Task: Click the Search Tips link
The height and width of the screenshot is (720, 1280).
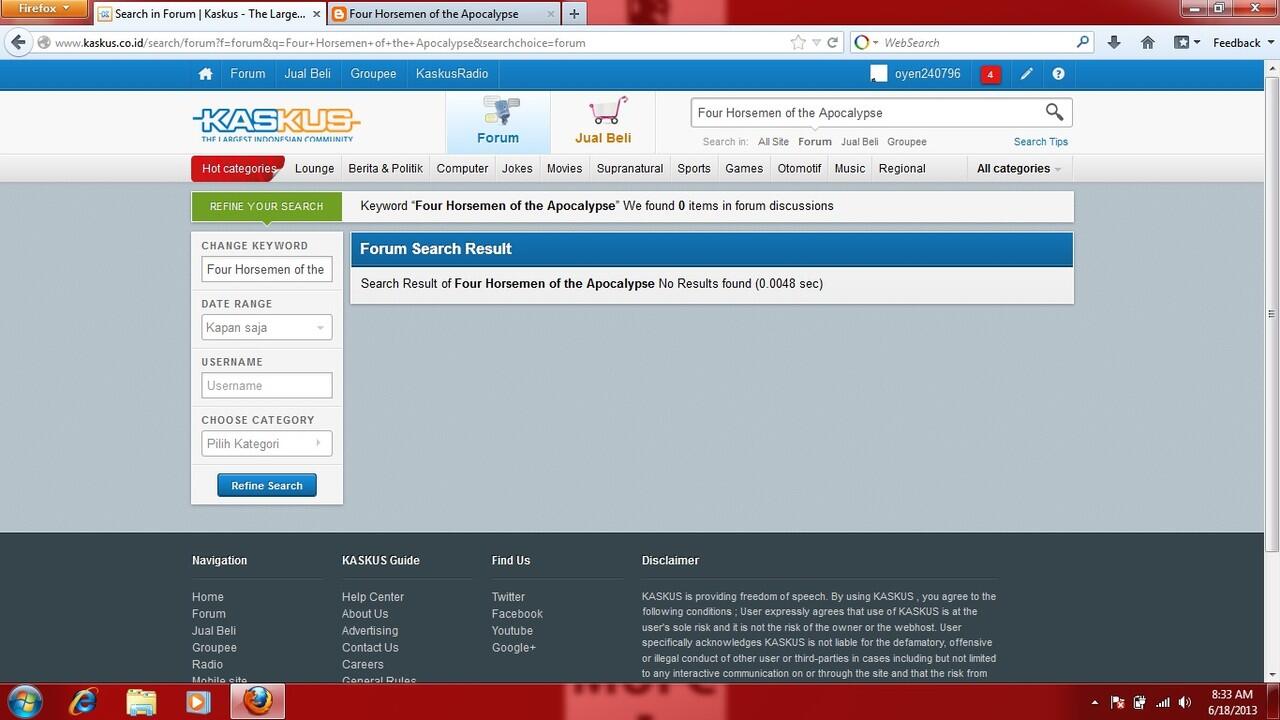Action: [x=1041, y=142]
